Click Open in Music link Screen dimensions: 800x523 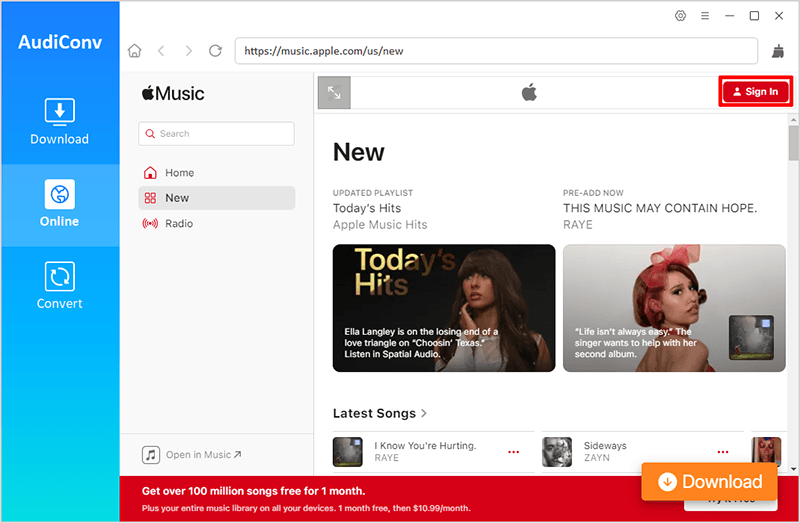192,455
